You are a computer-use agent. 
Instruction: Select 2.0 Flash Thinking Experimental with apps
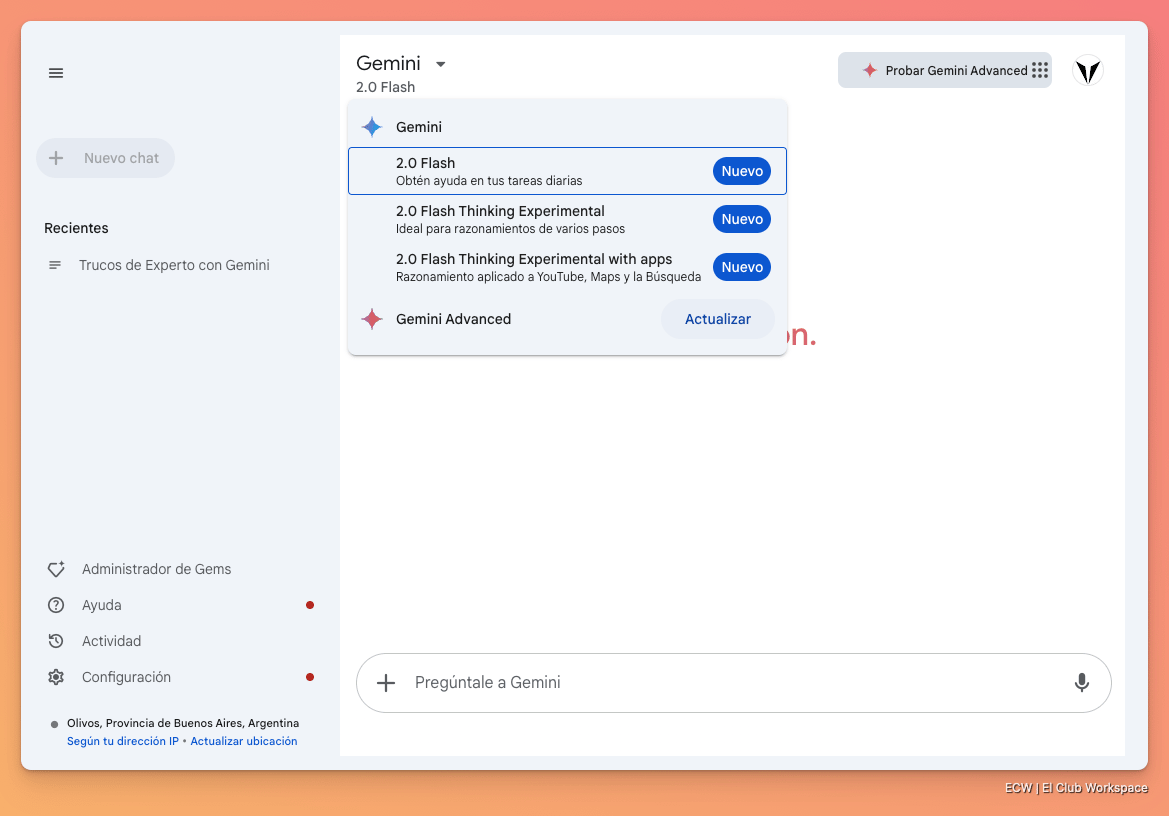coord(567,267)
